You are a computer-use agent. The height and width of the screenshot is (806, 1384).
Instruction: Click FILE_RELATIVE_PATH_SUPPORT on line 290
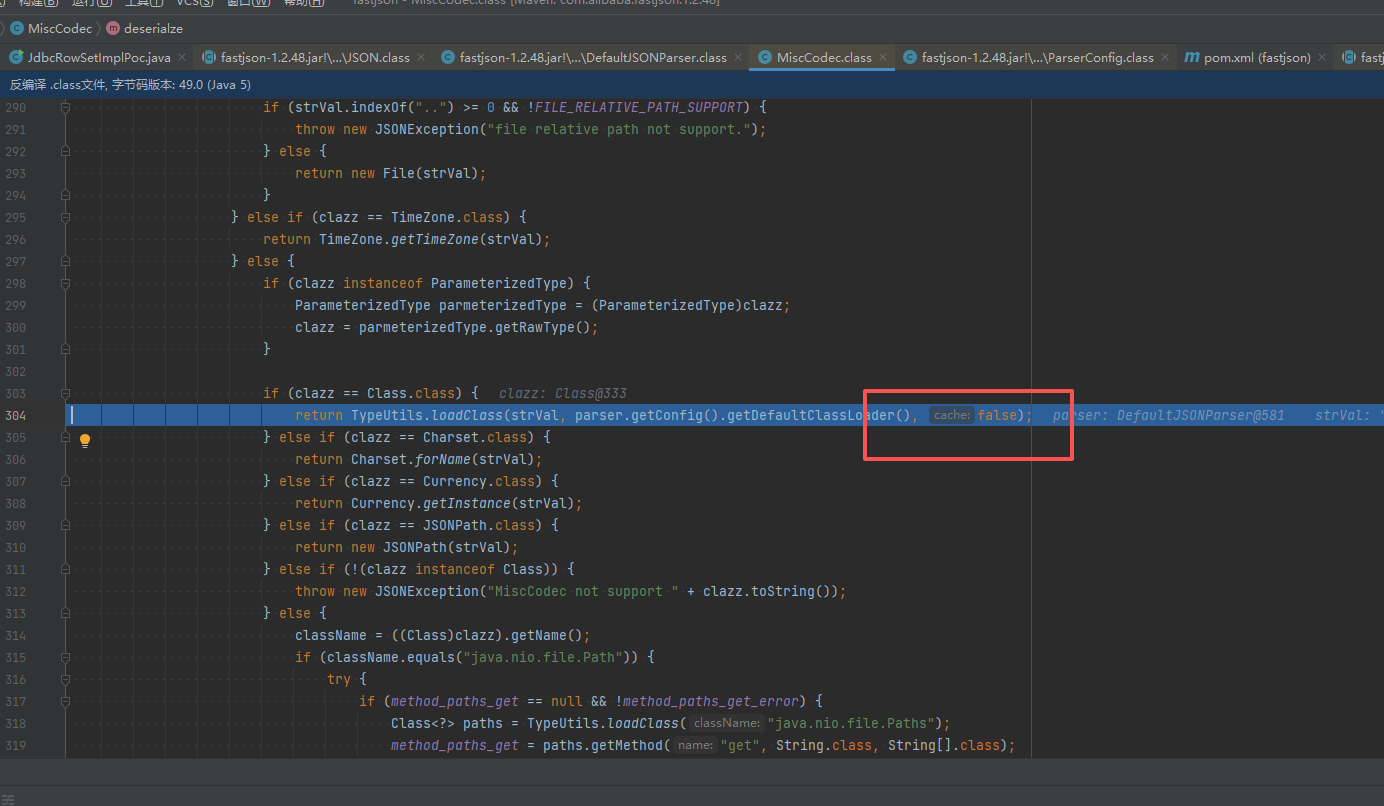639,107
